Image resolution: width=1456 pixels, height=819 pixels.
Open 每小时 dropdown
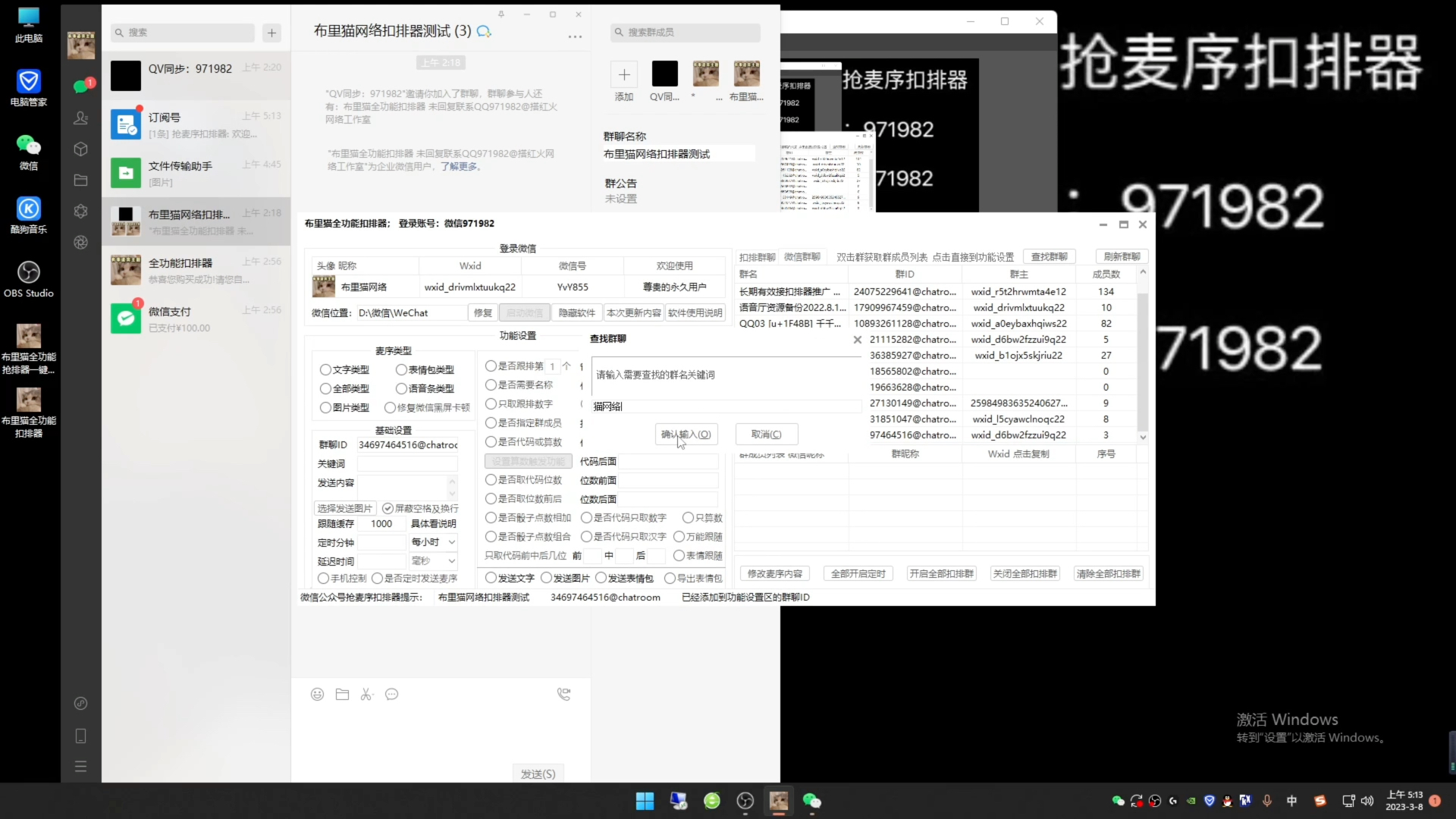[x=433, y=542]
